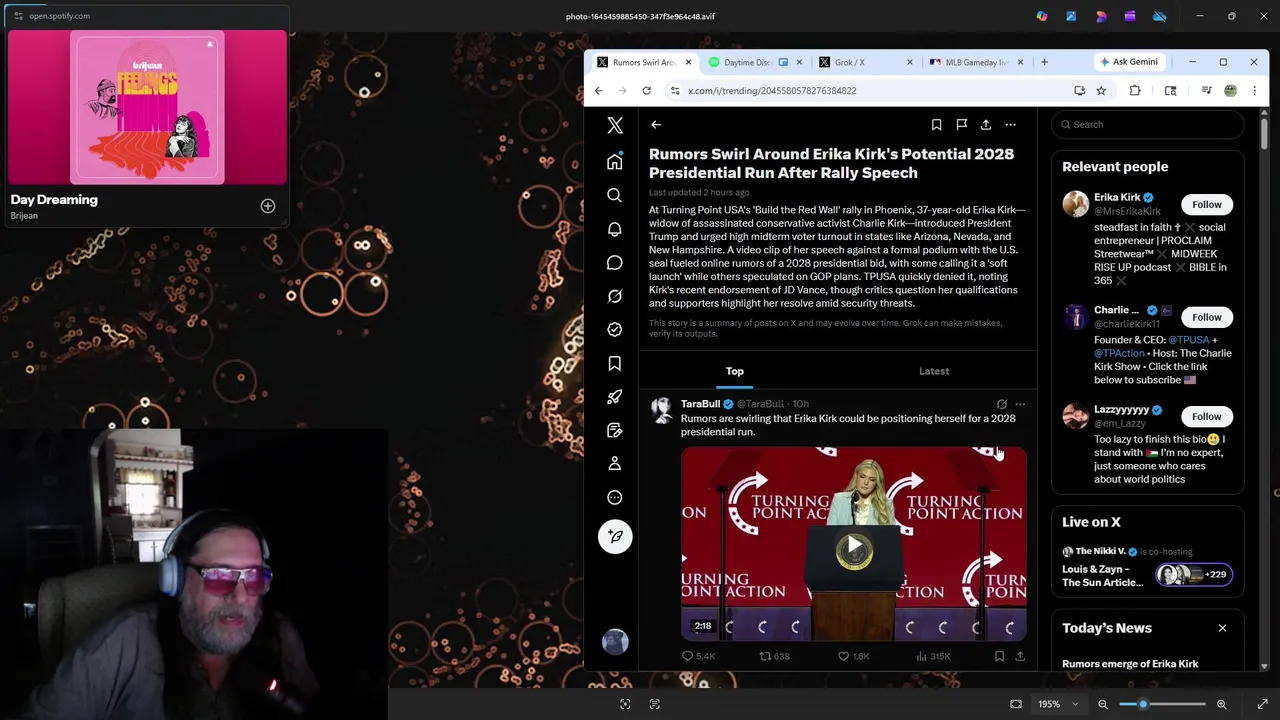1280x720 pixels.
Task: Click OneDrive cloud icon in Photos title bar
Action: coord(1159,16)
